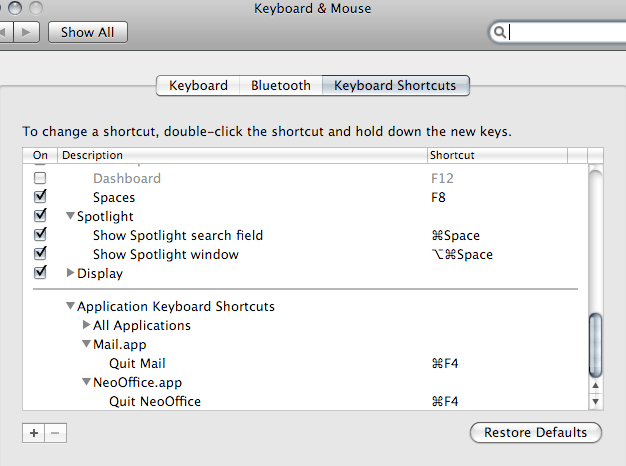Screen dimensions: 626x466
Task: Toggle the Display group checkbox
Action: click(40, 273)
